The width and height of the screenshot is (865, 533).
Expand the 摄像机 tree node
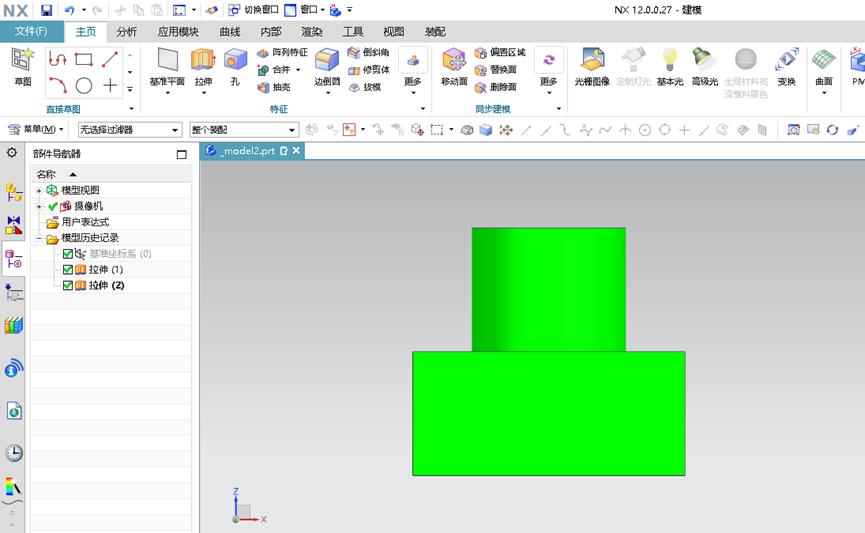(39, 206)
